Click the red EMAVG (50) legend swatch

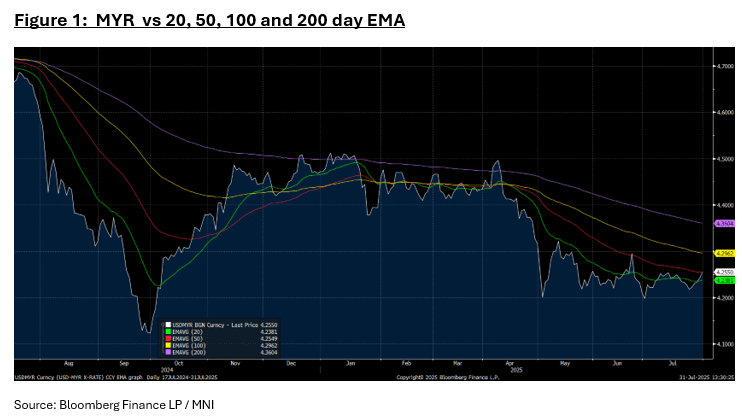(x=168, y=338)
